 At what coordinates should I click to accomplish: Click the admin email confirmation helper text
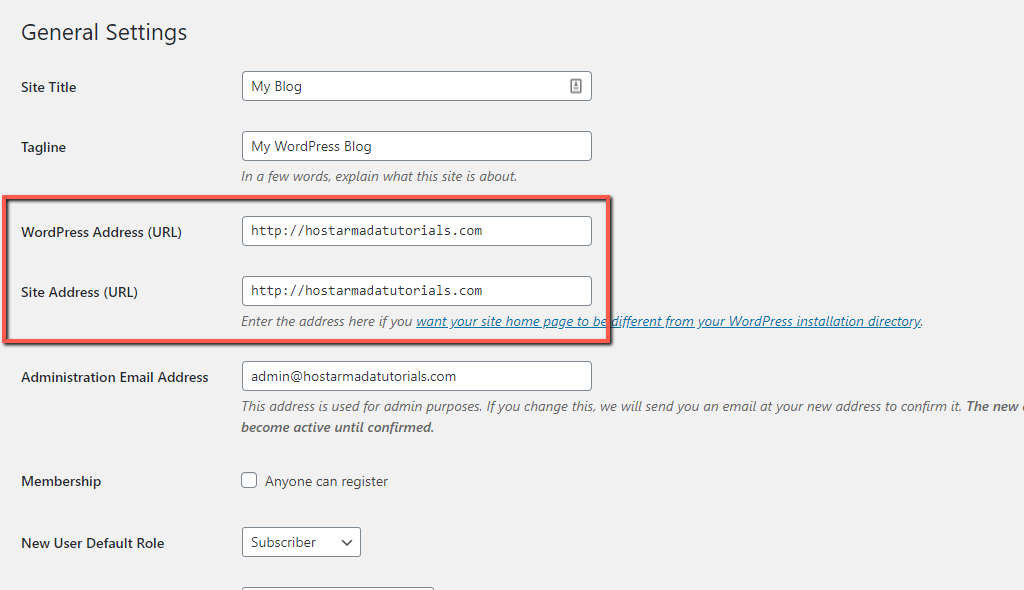(600, 406)
